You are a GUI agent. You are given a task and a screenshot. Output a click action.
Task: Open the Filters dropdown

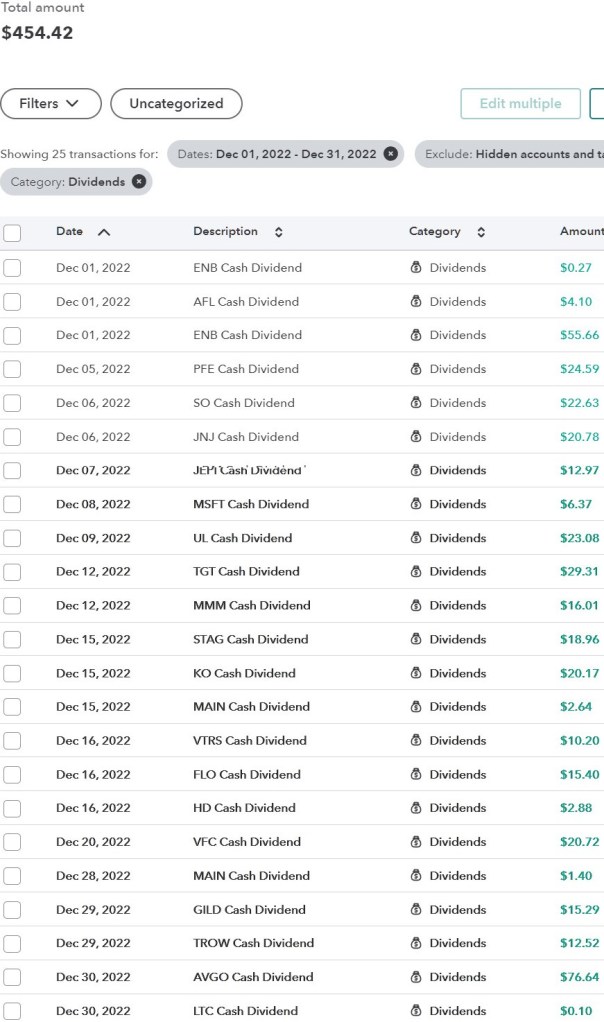tap(51, 104)
